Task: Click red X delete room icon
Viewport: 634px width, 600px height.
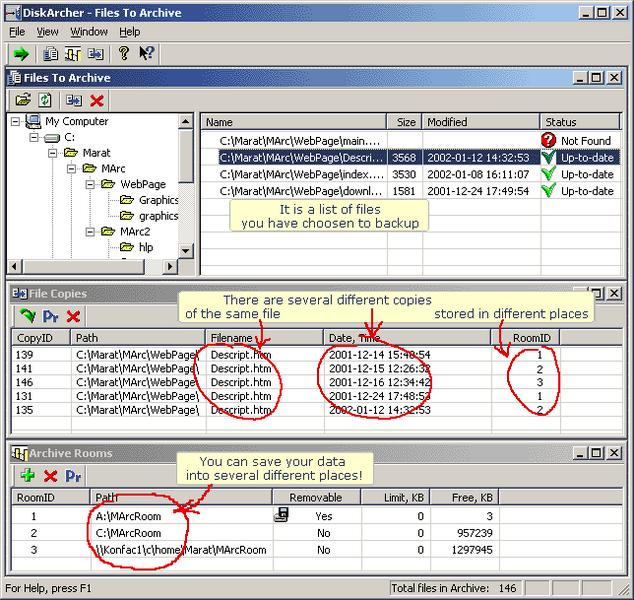Action: point(51,476)
